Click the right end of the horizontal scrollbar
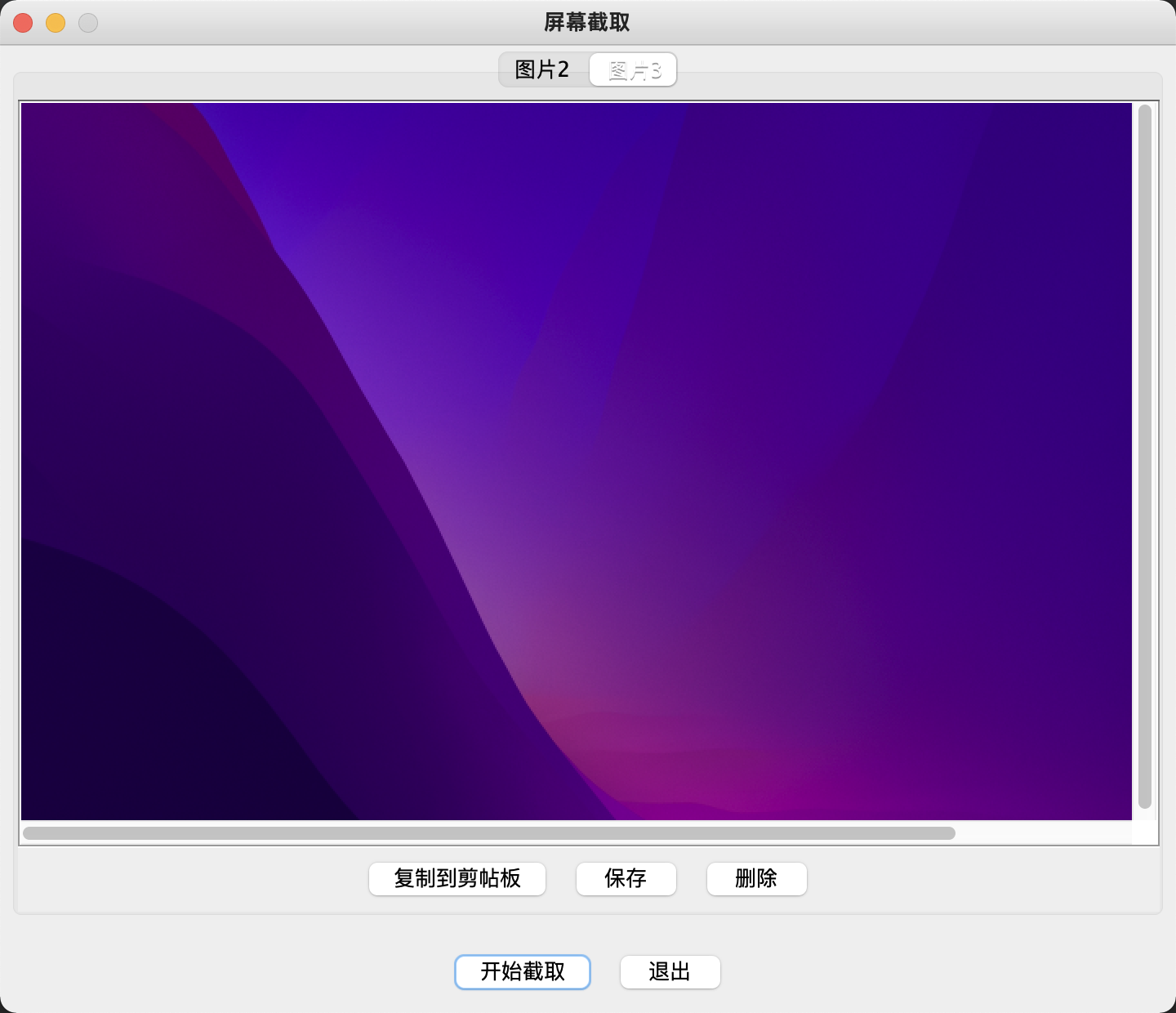The width and height of the screenshot is (1176, 1013). pyautogui.click(x=947, y=833)
